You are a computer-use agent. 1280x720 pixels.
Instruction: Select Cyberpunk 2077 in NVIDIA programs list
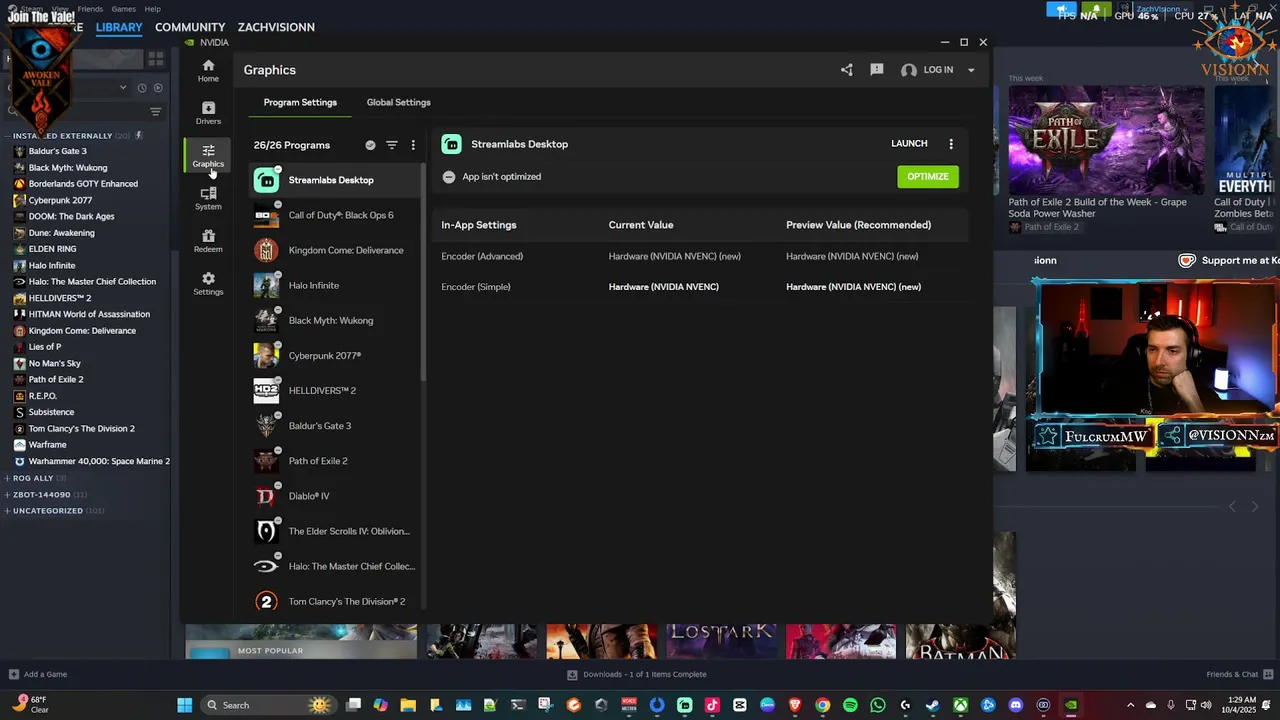[x=333, y=356]
